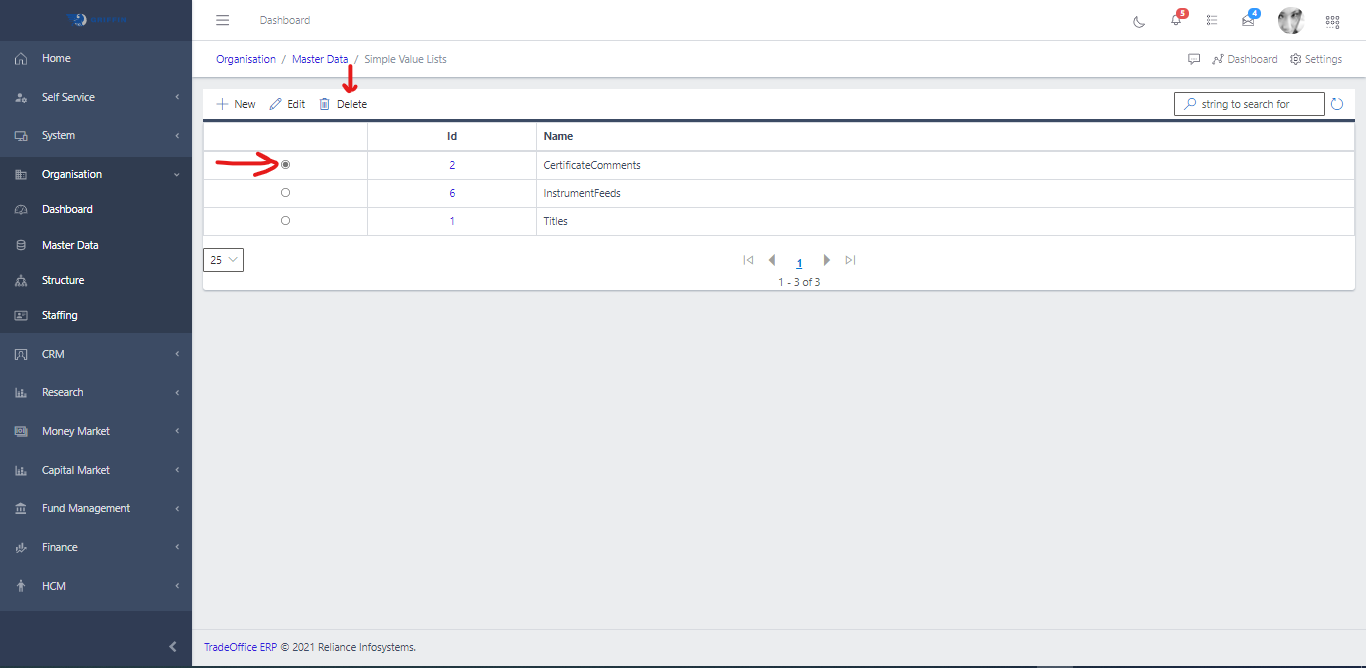Click the Organisation breadcrumb link

tap(246, 59)
